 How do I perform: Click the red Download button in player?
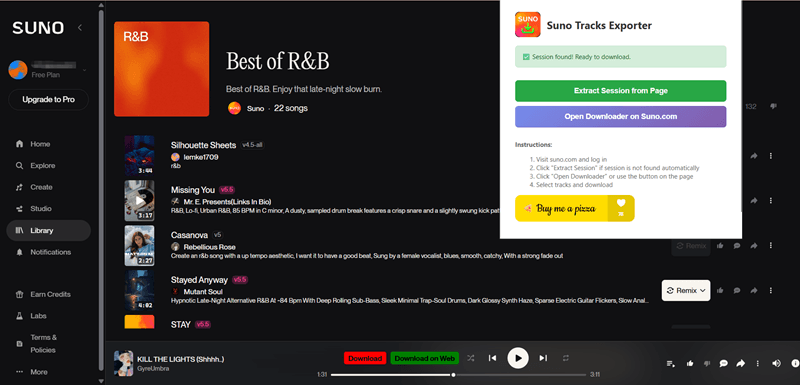coord(365,358)
